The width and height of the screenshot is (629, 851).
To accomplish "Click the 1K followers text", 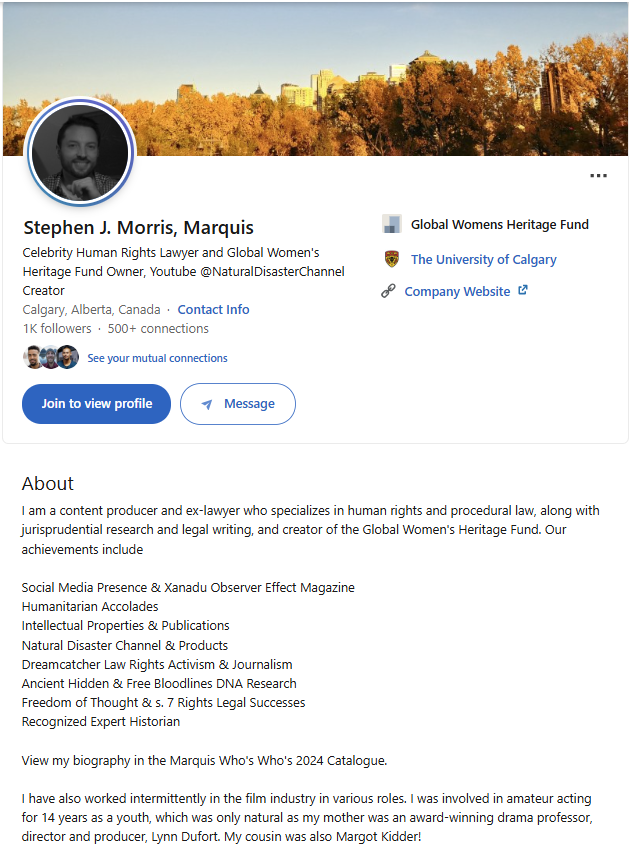I will click(x=57, y=328).
